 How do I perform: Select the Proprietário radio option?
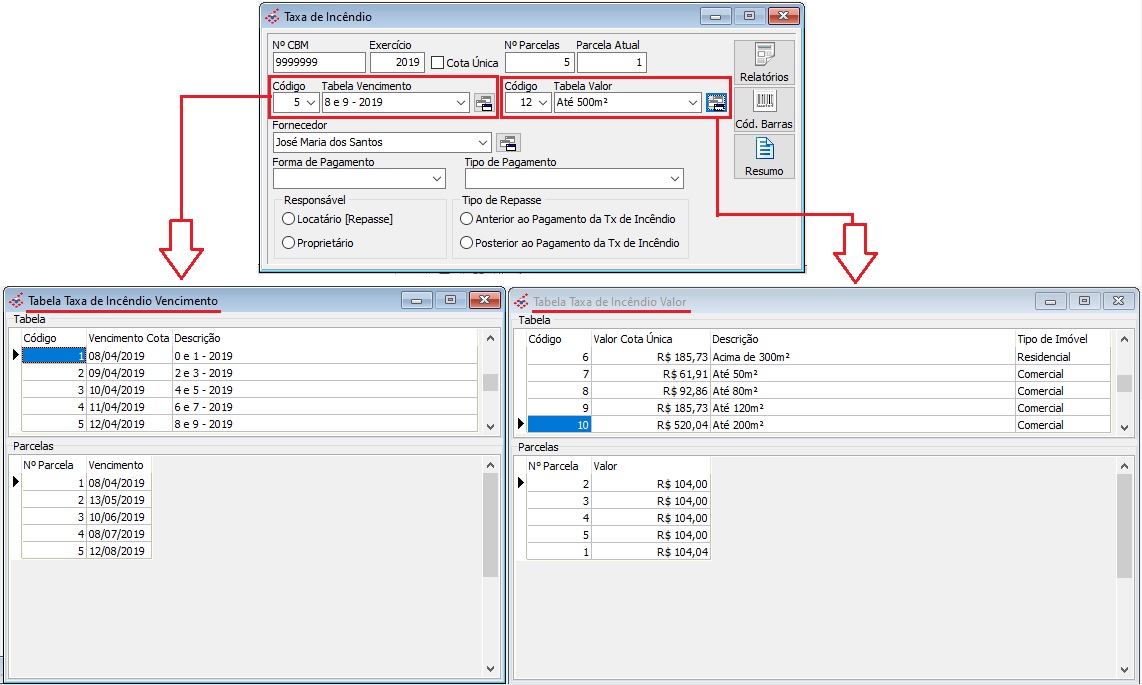click(x=289, y=243)
